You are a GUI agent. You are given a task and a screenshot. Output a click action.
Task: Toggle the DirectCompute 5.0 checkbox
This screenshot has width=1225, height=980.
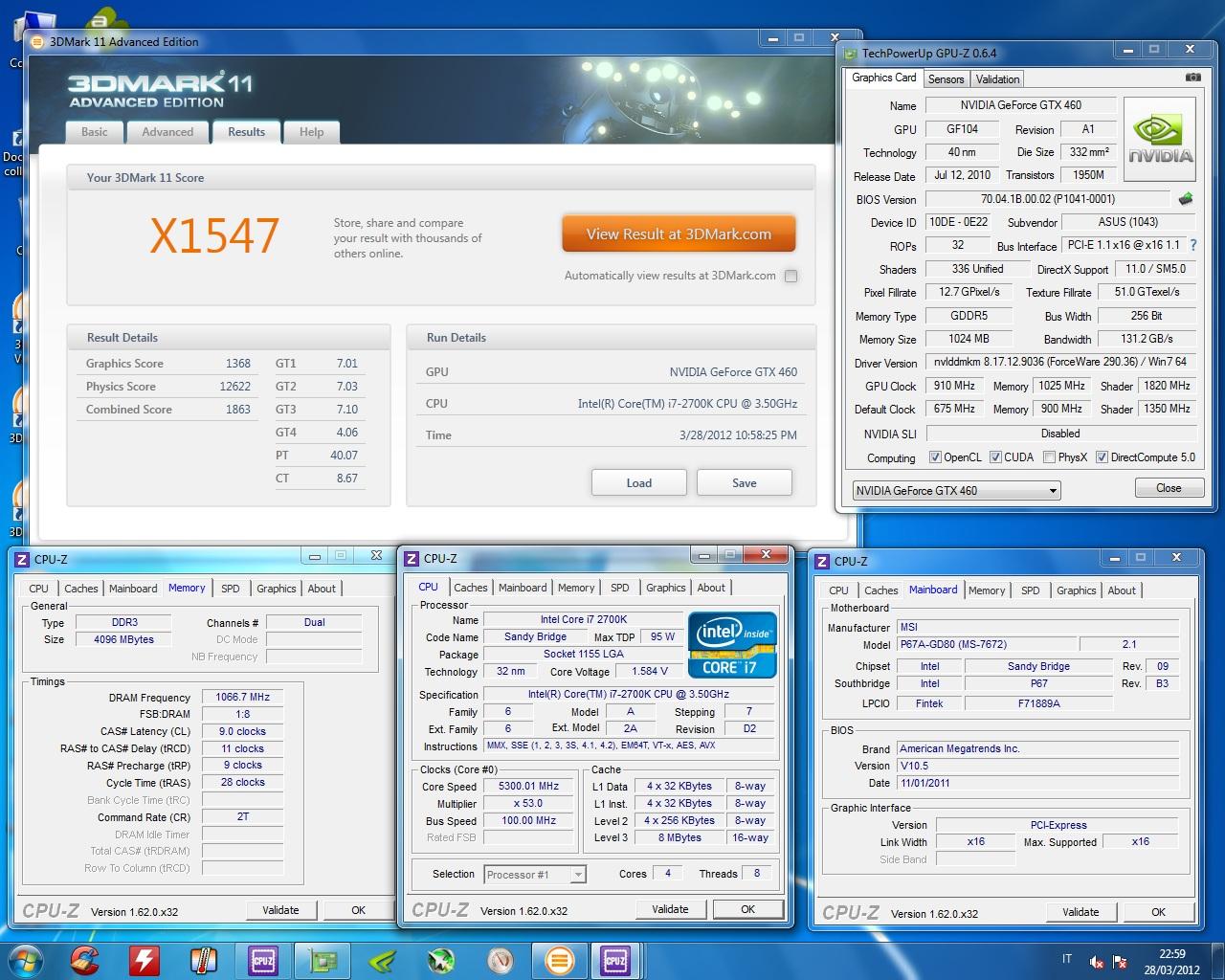pyautogui.click(x=1102, y=457)
